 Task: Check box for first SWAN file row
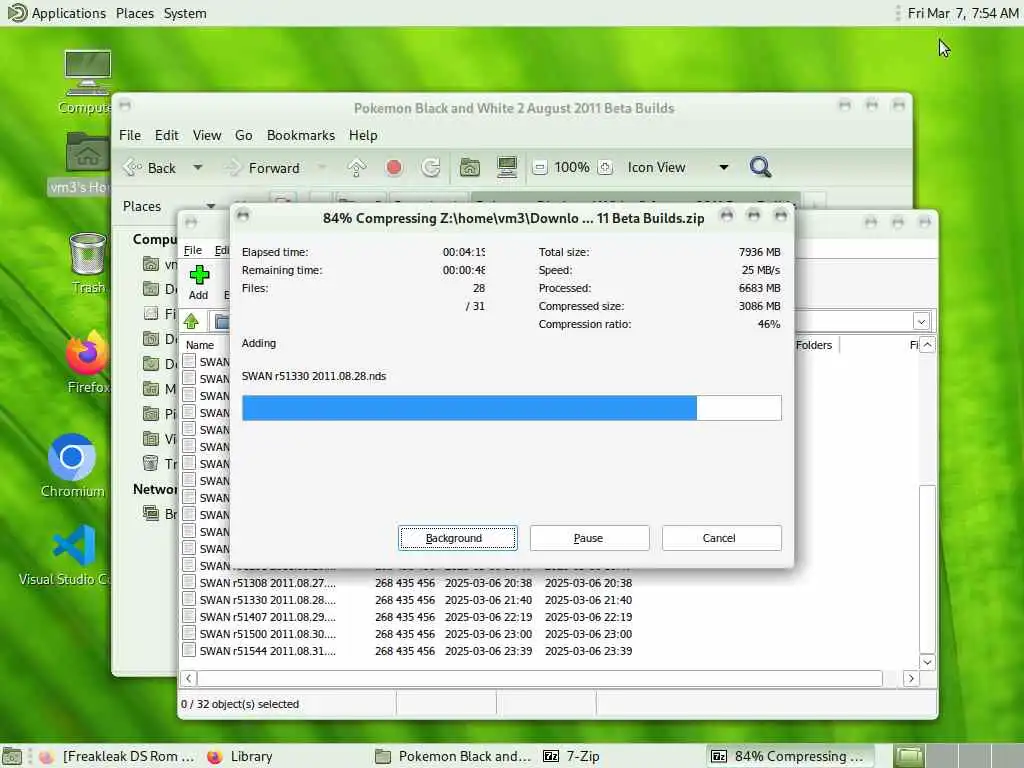point(189,361)
